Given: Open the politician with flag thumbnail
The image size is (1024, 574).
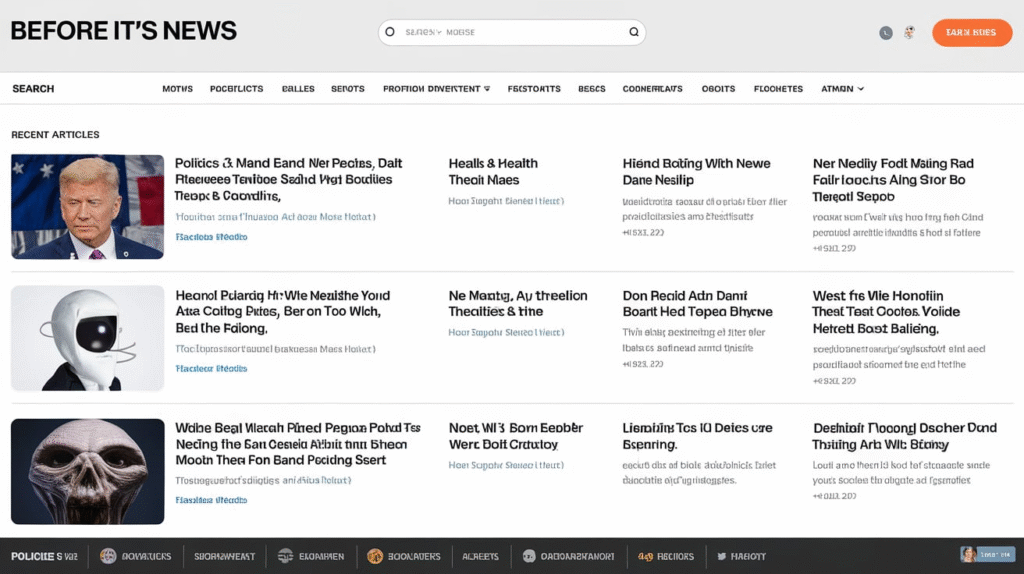Looking at the screenshot, I should [x=88, y=206].
